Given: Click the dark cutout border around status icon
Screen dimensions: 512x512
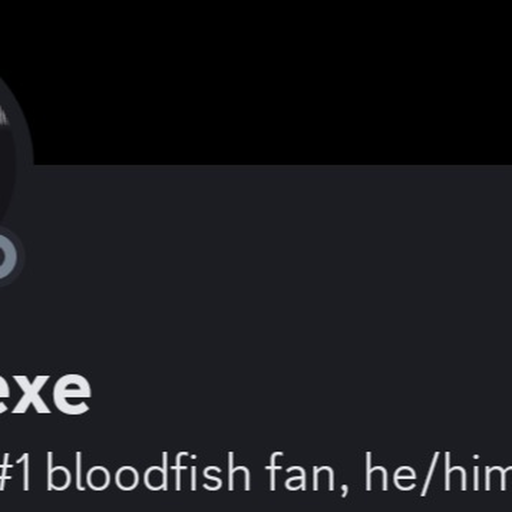Looking at the screenshot, I should click(21, 256).
